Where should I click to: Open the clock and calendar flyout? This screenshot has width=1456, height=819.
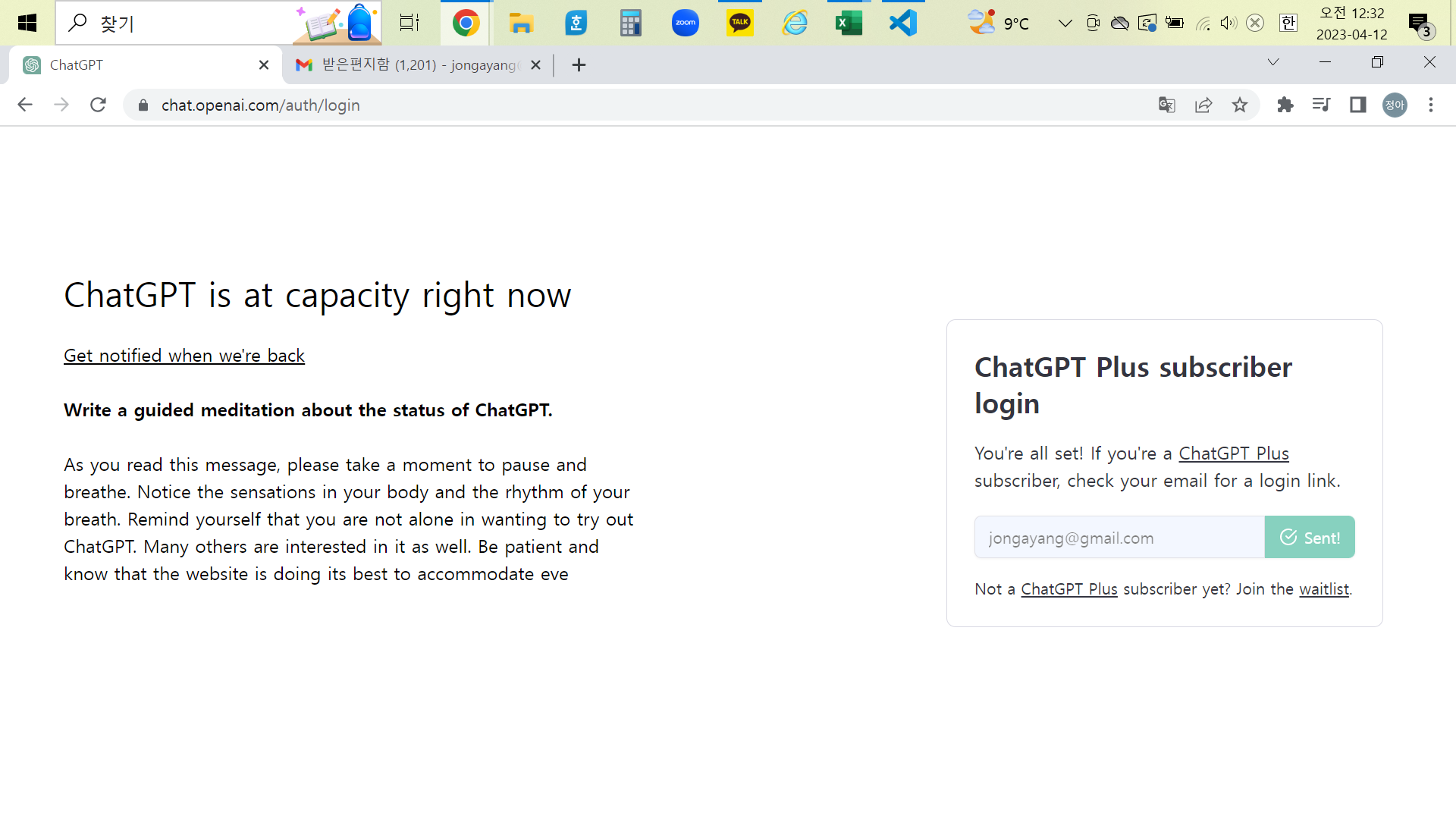click(1351, 23)
